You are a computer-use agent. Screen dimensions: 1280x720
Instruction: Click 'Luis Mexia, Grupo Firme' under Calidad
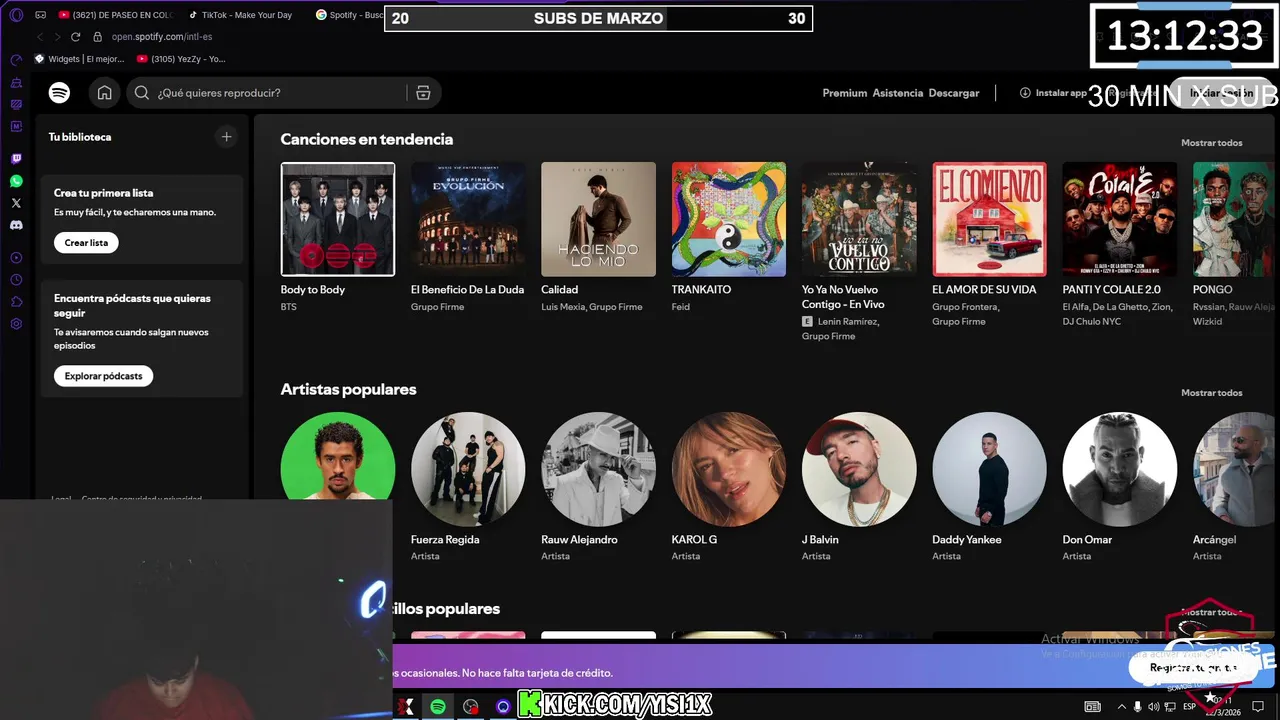(x=592, y=307)
